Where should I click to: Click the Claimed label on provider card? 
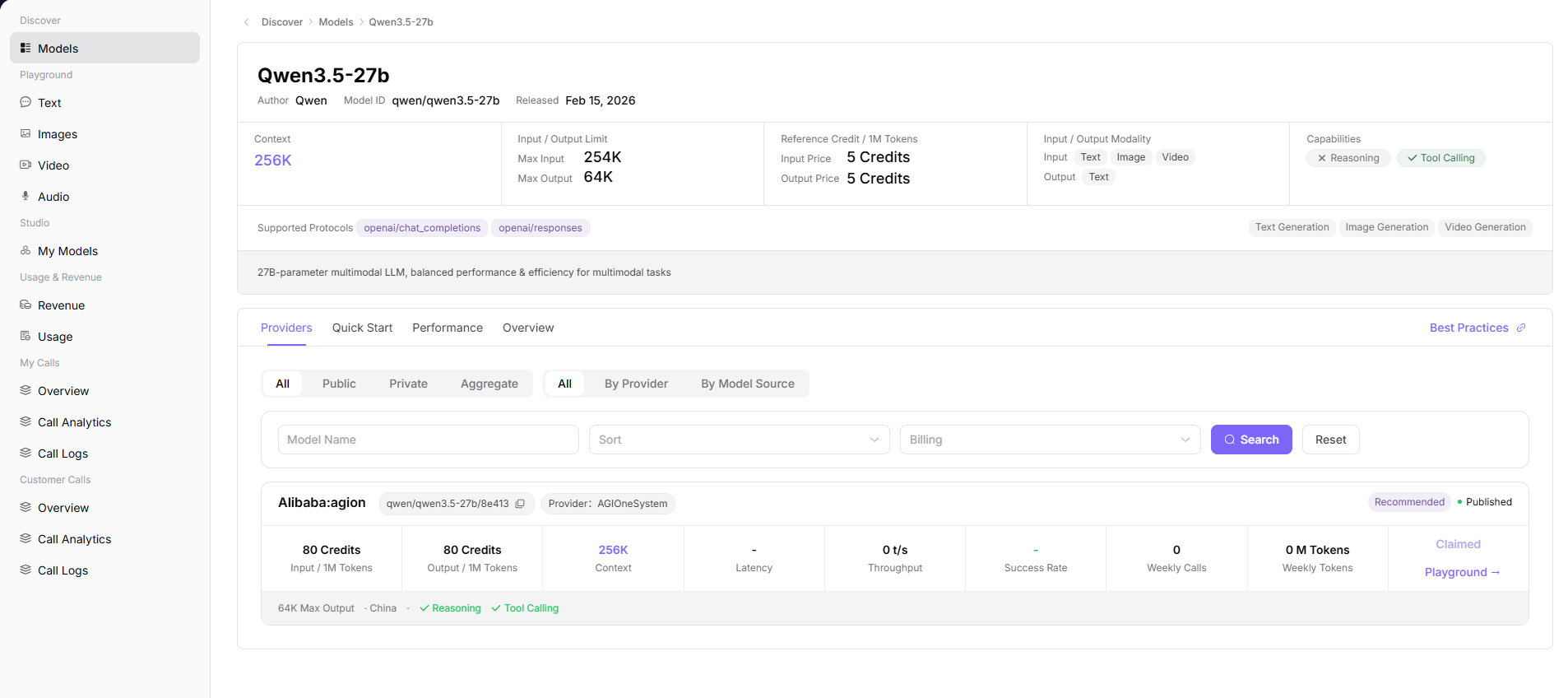click(1458, 544)
